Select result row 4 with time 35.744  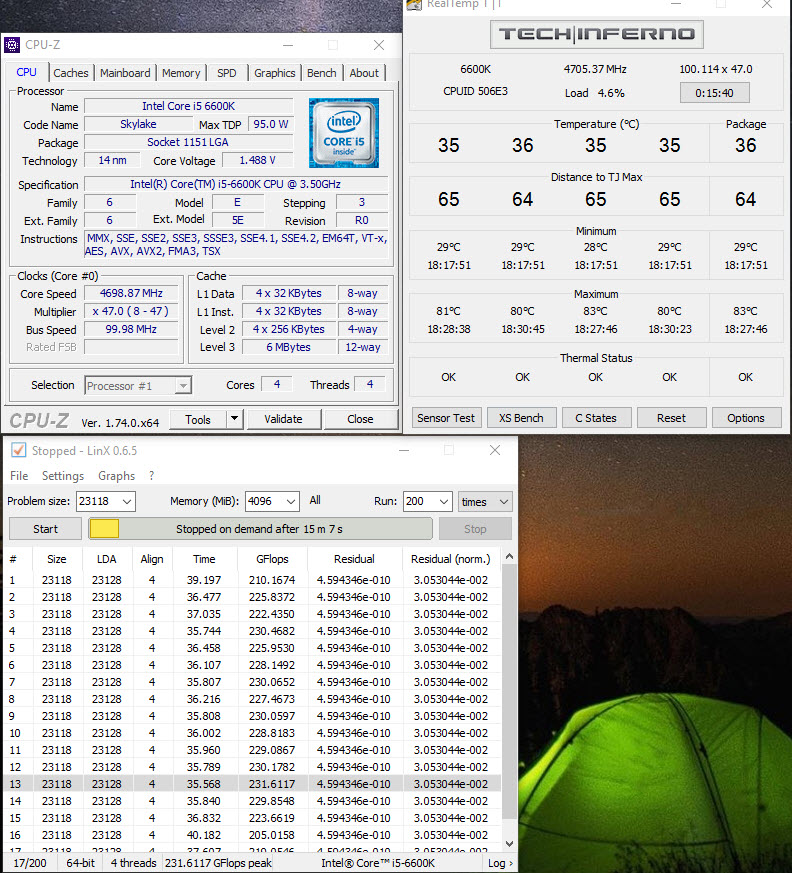coord(252,631)
